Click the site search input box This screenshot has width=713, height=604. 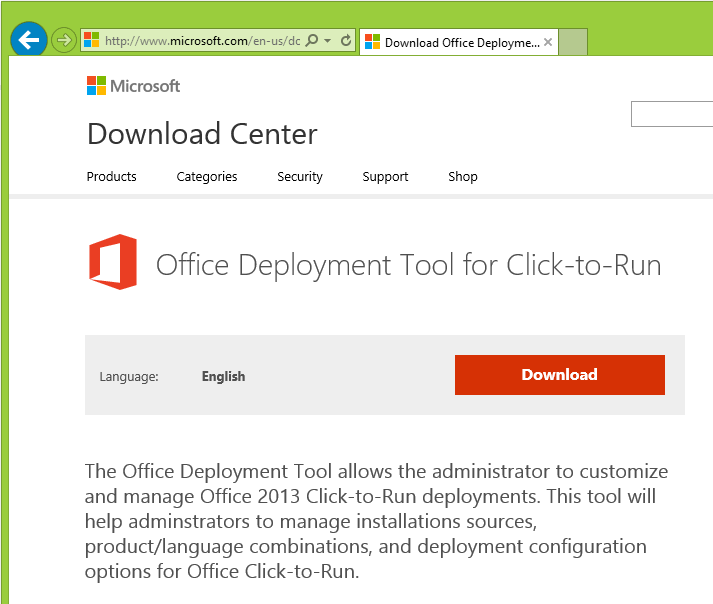tap(672, 114)
